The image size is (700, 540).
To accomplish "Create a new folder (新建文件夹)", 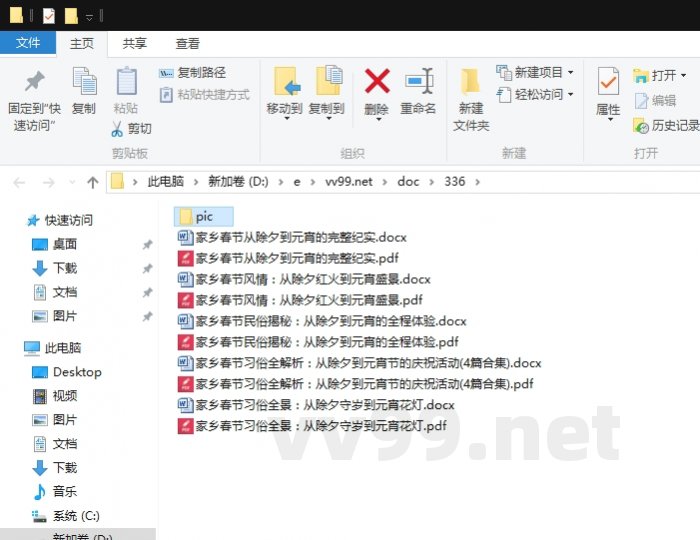I will click(471, 100).
